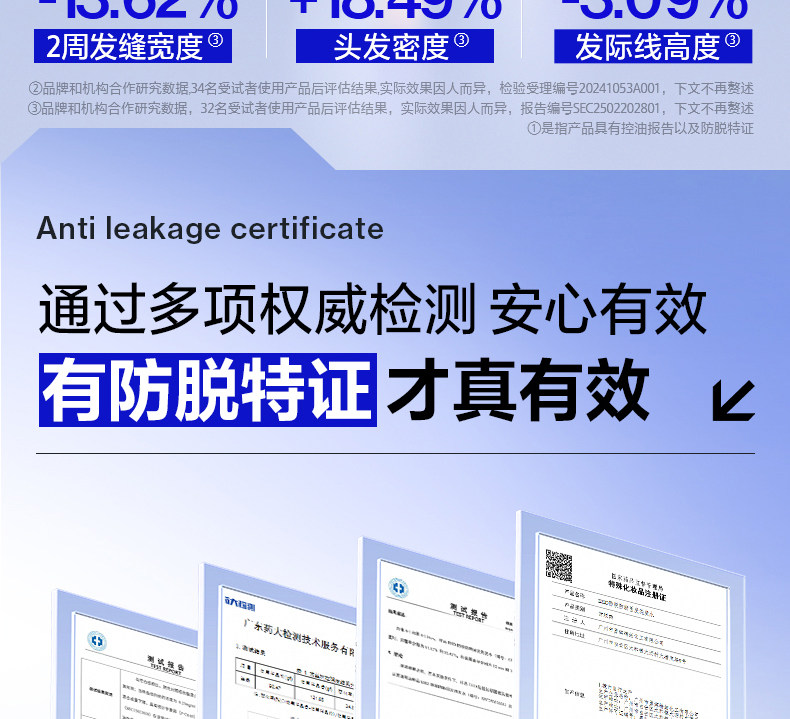
Task: Click the ③ footnote with 报告编号SEC2502202801
Action: pos(390,108)
